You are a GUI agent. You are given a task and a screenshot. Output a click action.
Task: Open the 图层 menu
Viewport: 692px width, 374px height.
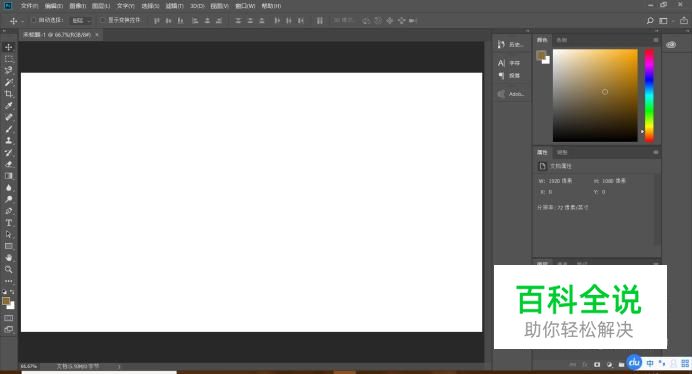101,6
